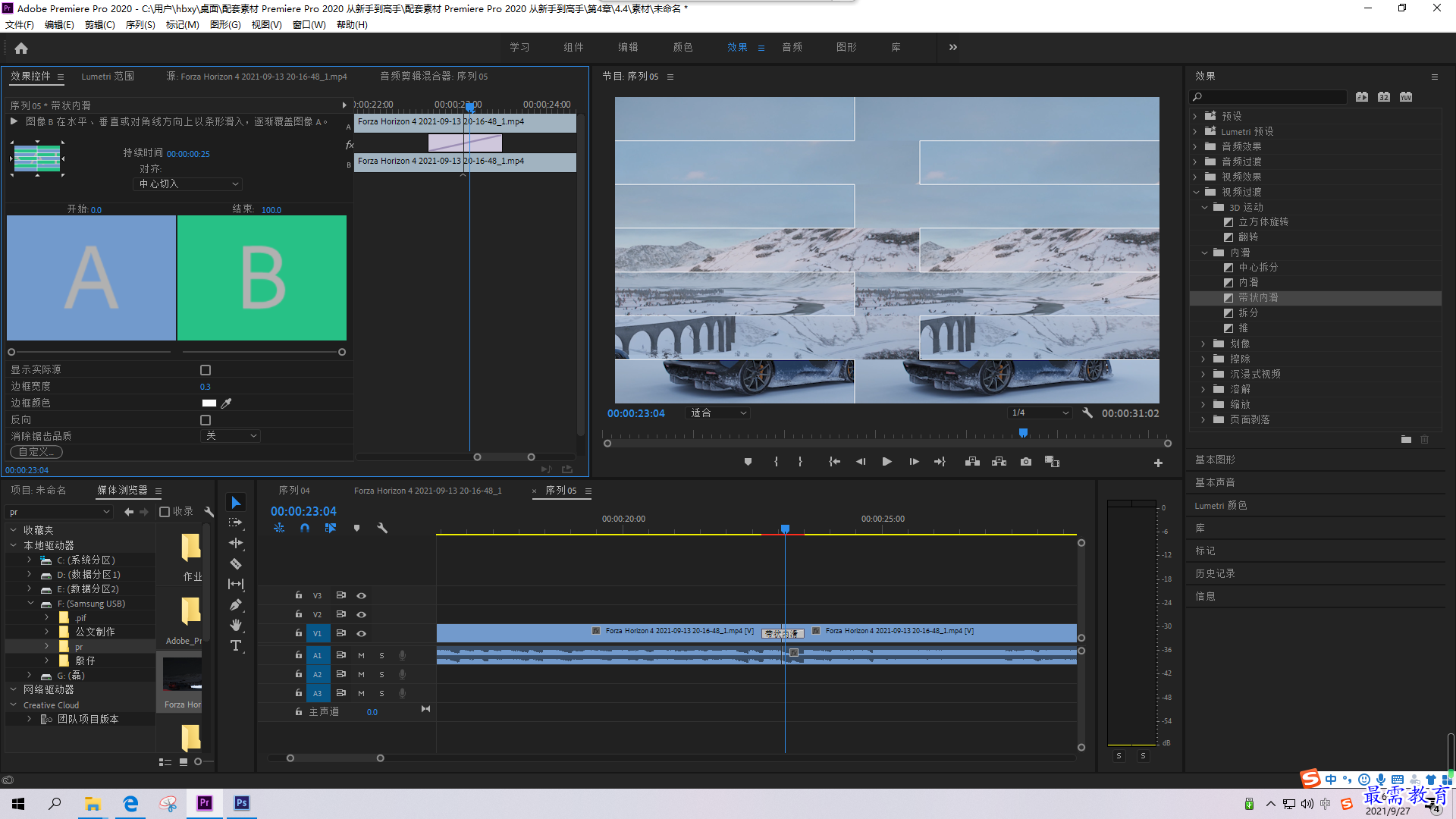Open button editor plus icon
The width and height of the screenshot is (1456, 819).
tap(1158, 463)
